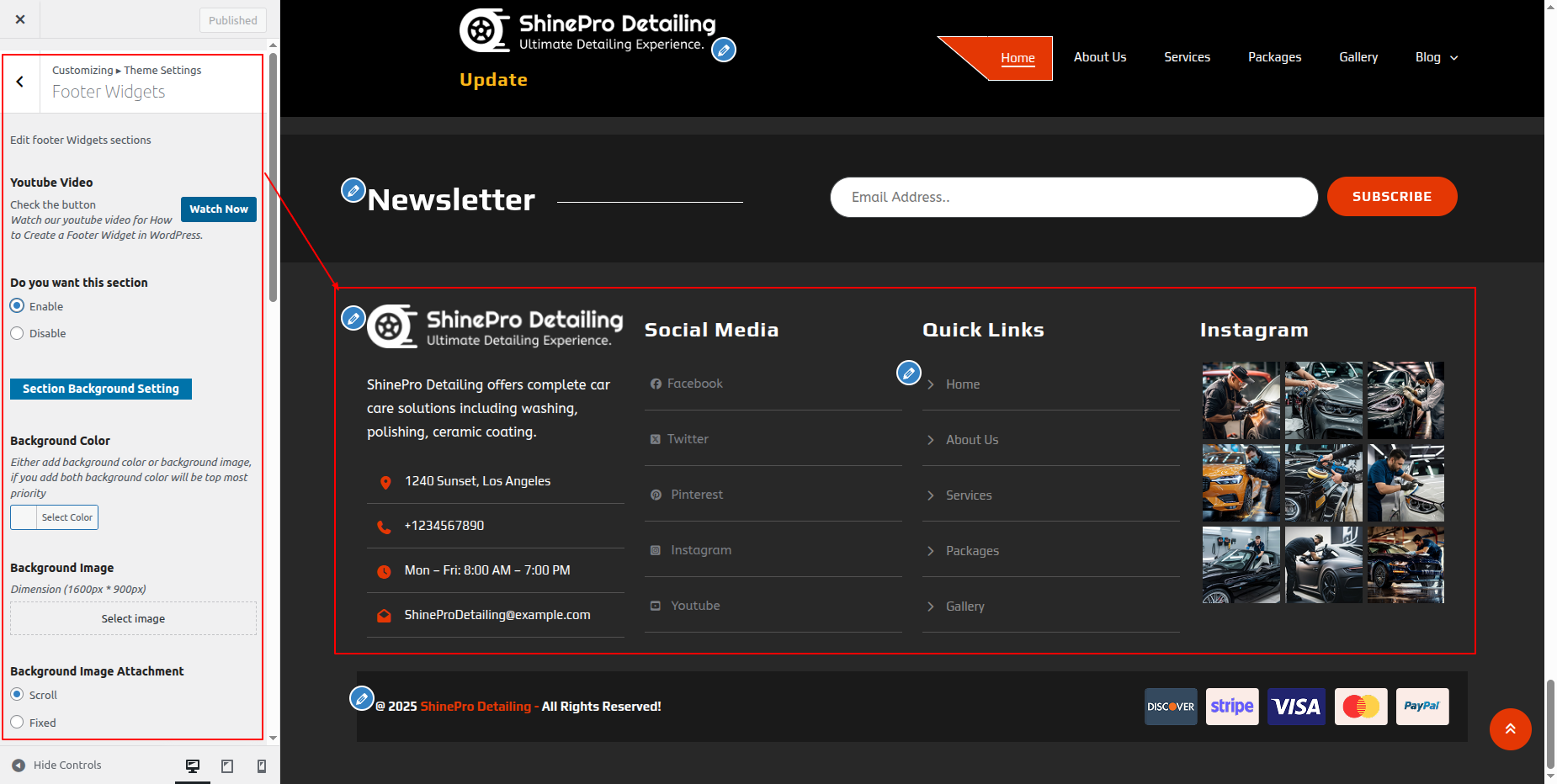Click the scroll-to-top arrow button
1557x784 pixels.
pyautogui.click(x=1510, y=729)
